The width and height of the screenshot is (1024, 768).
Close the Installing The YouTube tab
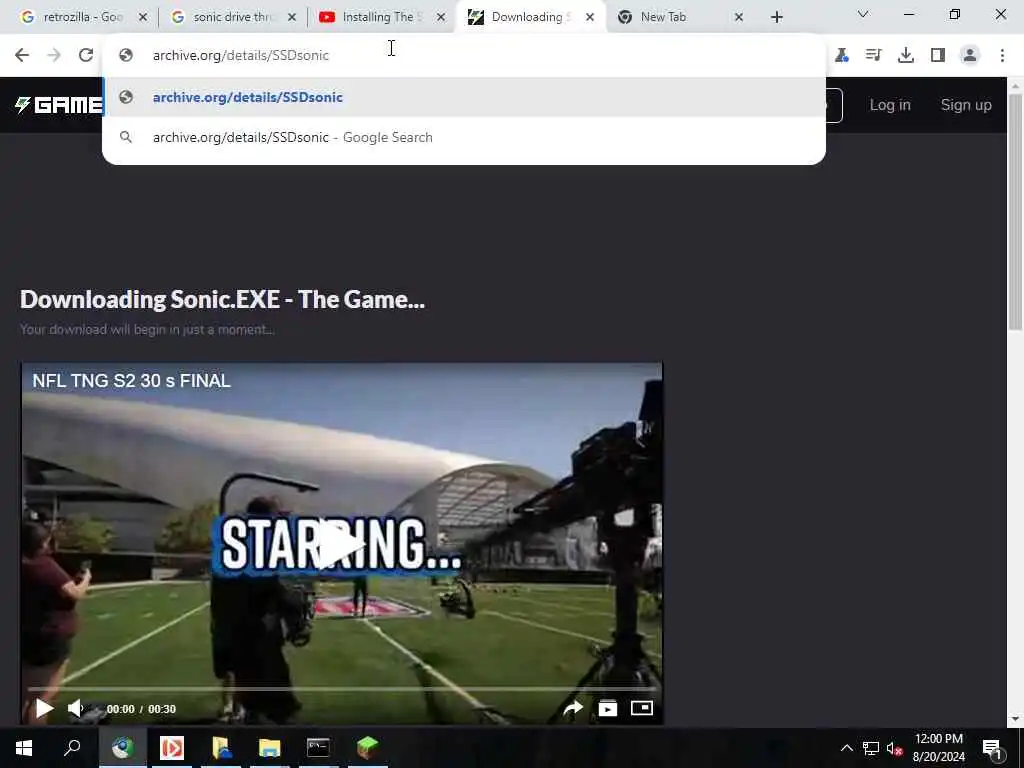point(441,18)
